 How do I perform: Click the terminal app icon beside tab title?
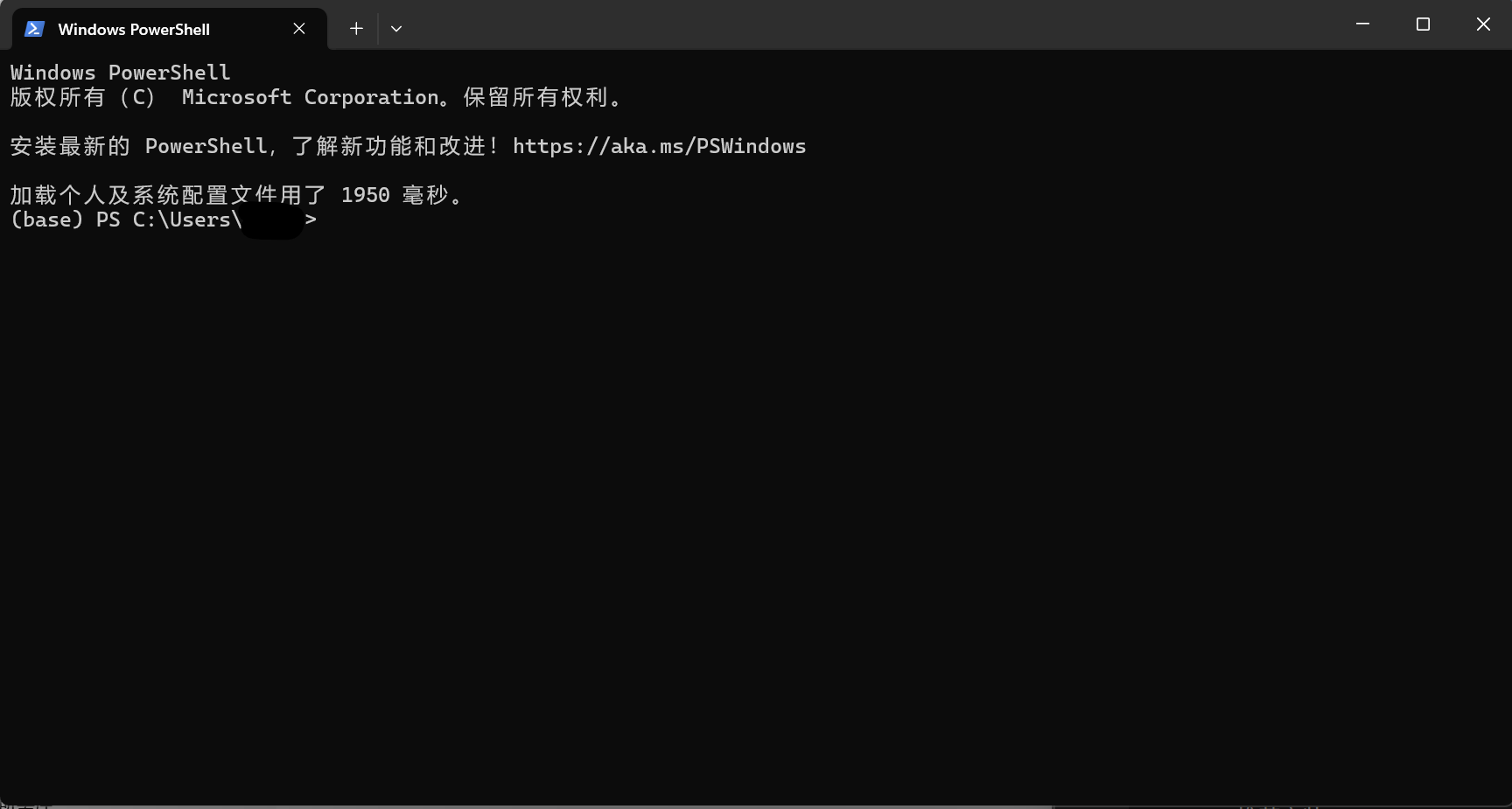(x=34, y=28)
